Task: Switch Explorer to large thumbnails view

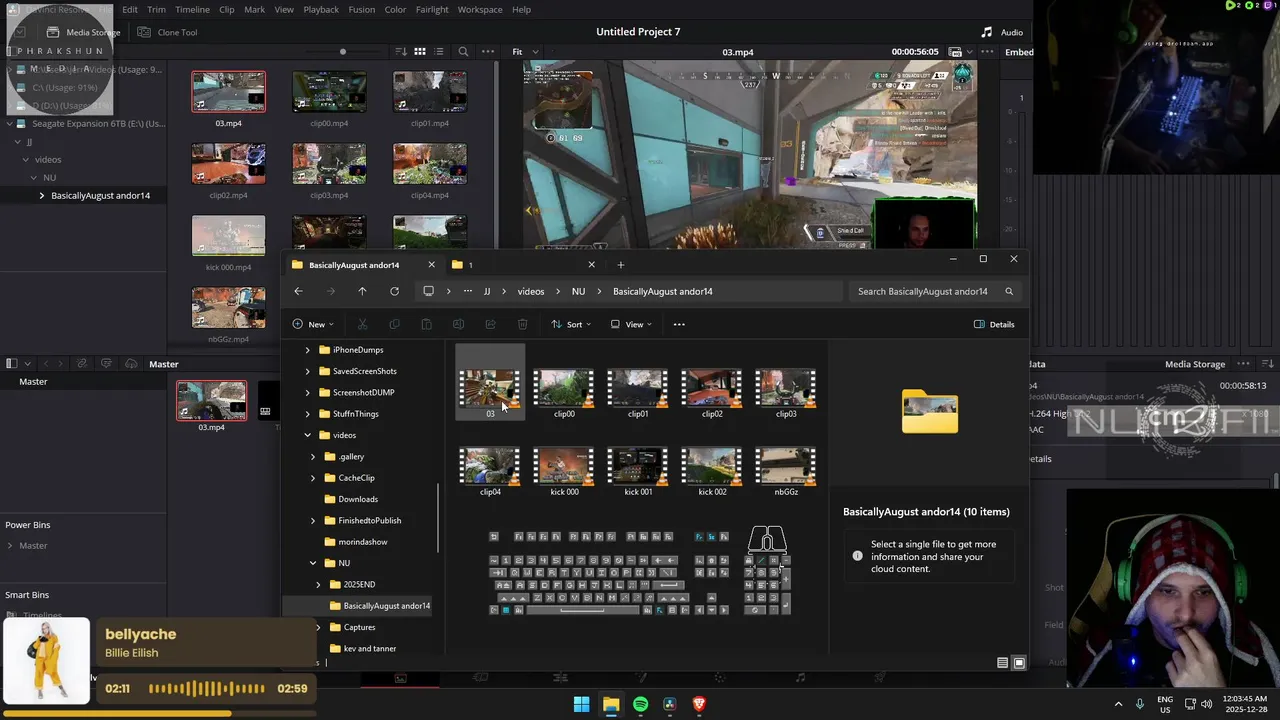Action: point(1019,662)
